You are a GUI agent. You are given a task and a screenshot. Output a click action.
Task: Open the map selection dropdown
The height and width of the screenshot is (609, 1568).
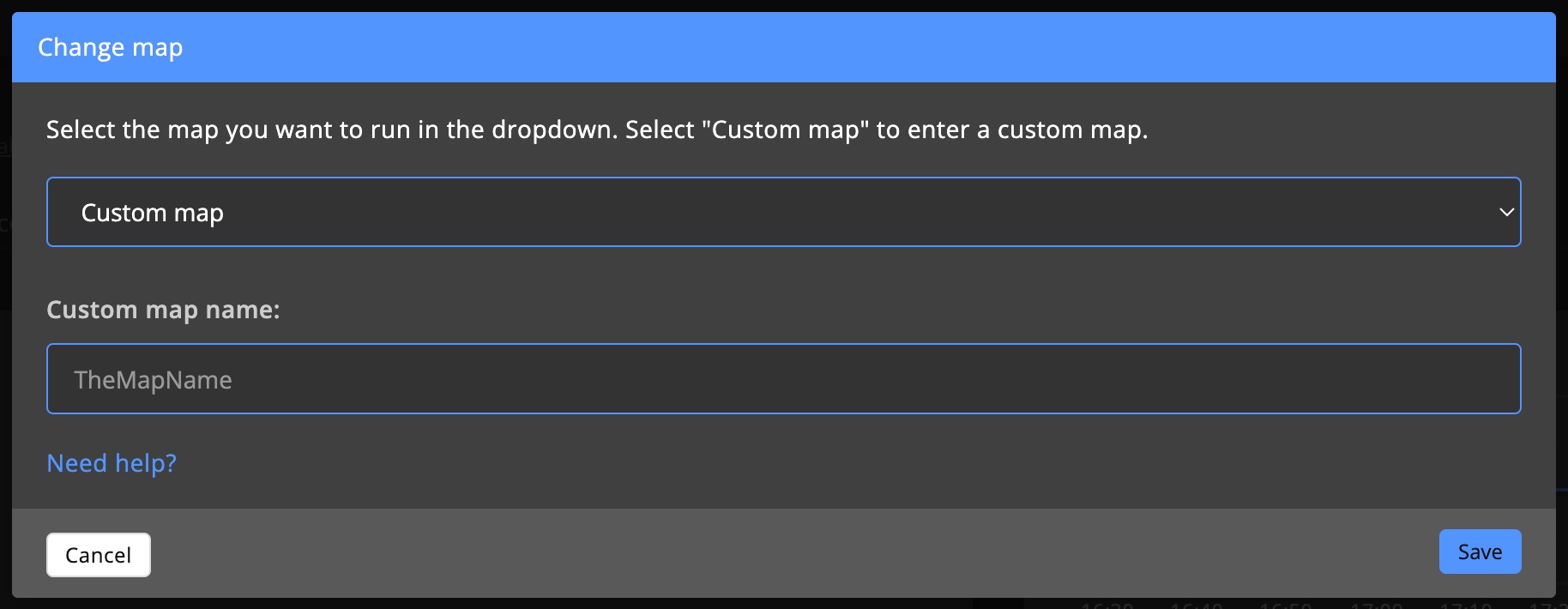pos(782,211)
